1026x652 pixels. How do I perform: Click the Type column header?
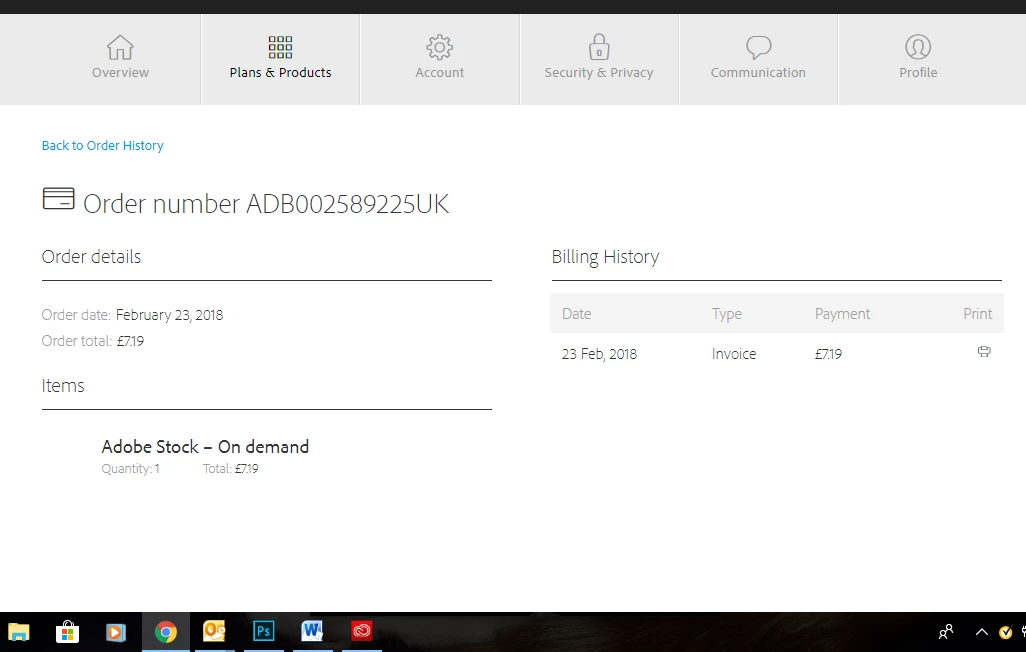726,314
